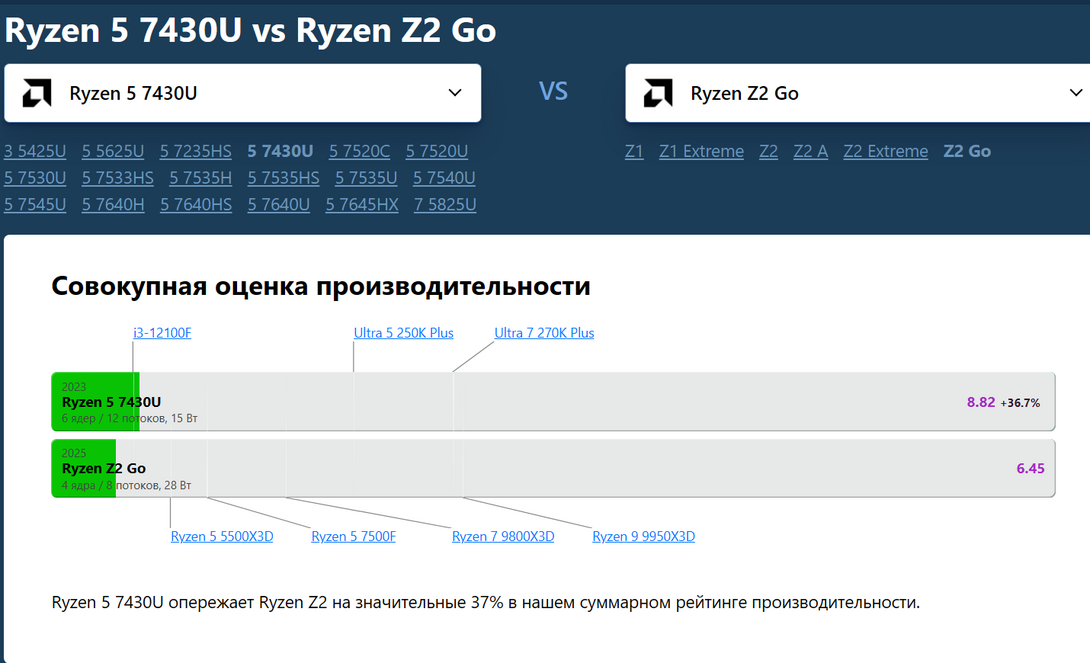Open the 5 7535HS link
1090x663 pixels.
(x=284, y=178)
